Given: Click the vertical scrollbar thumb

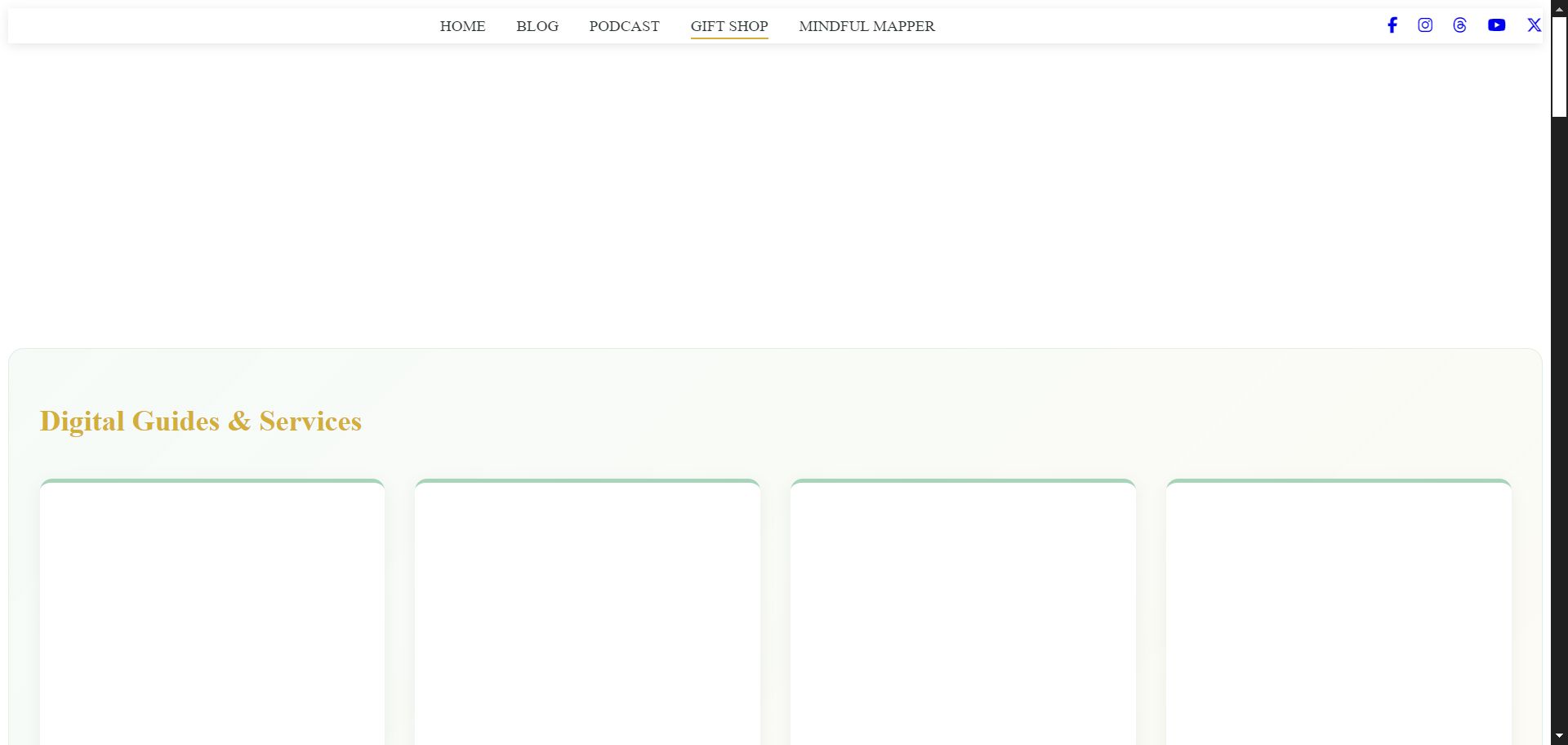Looking at the screenshot, I should pos(1559,65).
